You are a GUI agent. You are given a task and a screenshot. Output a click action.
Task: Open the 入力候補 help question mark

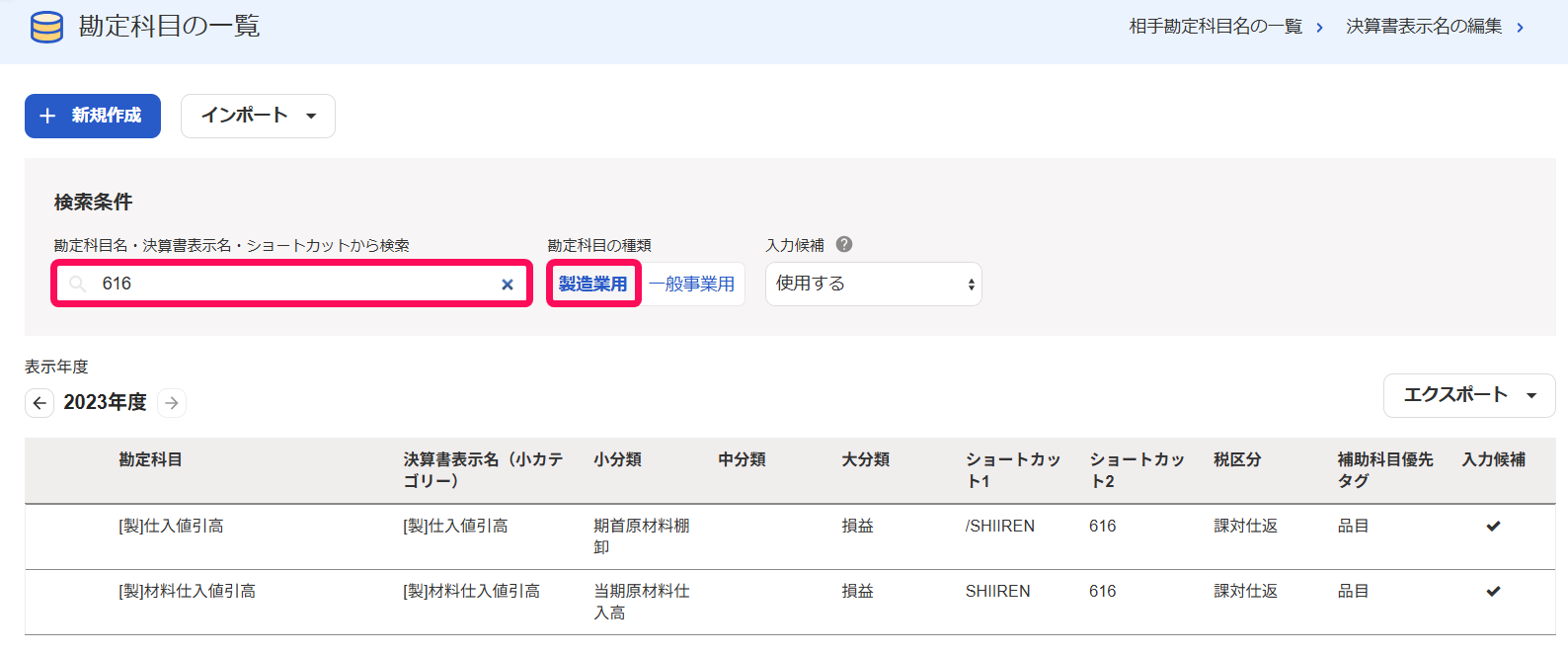[844, 244]
